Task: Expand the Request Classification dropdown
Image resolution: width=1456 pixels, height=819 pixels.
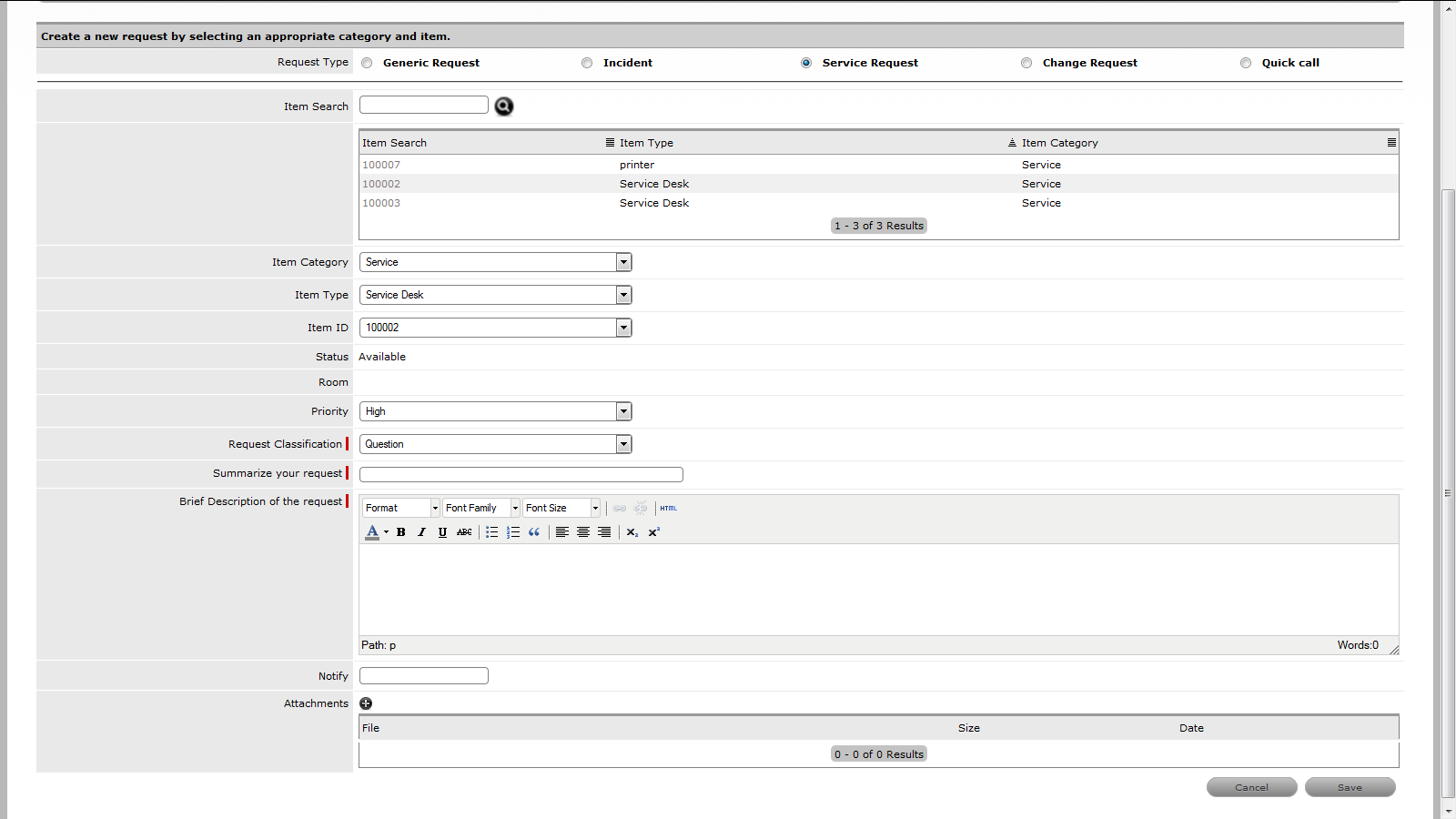Action: click(x=623, y=444)
